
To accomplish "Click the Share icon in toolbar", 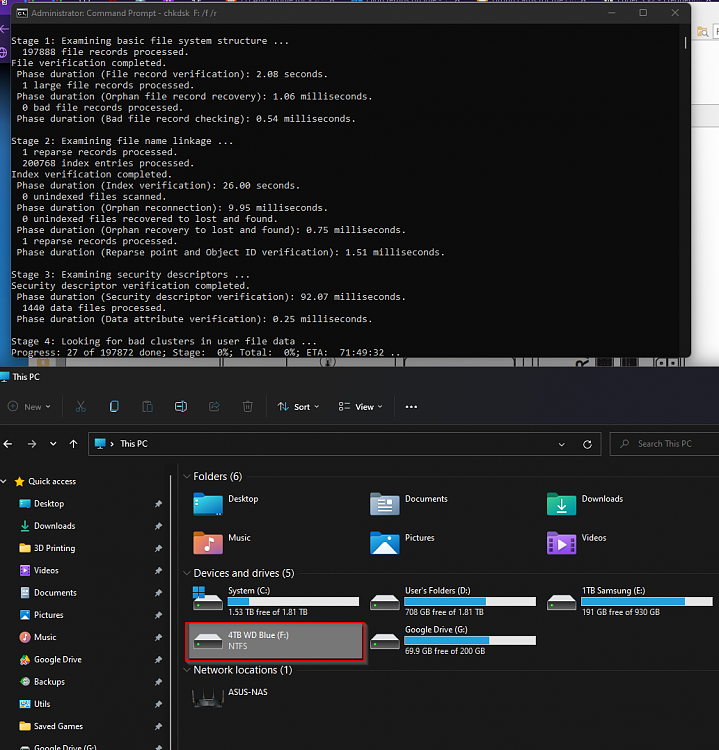I will (x=214, y=407).
